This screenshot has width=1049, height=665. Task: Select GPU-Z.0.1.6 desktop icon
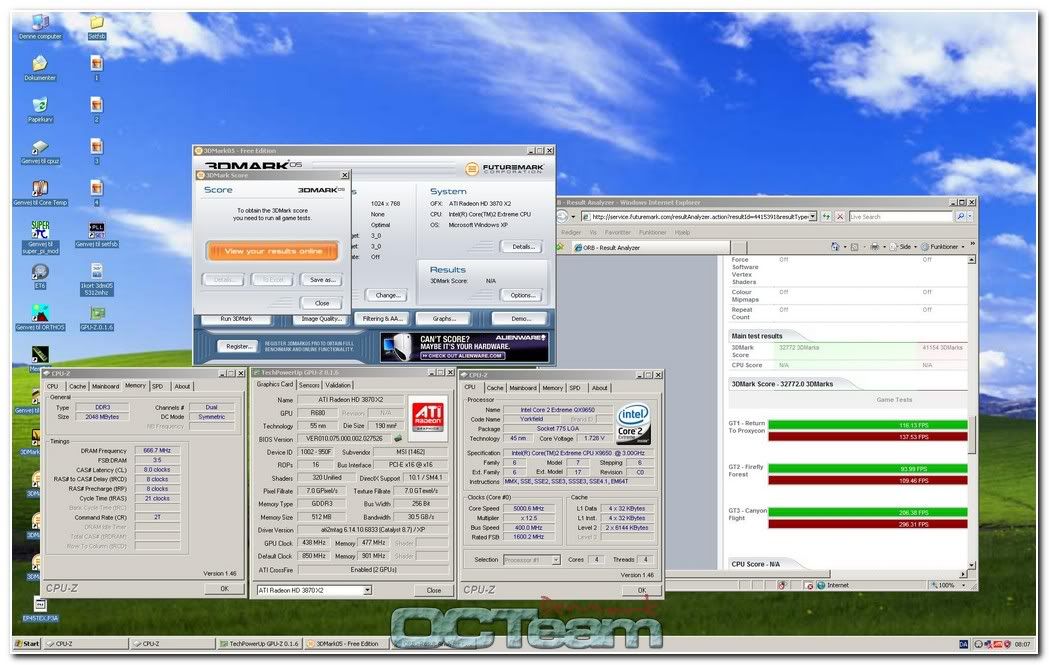coord(96,318)
